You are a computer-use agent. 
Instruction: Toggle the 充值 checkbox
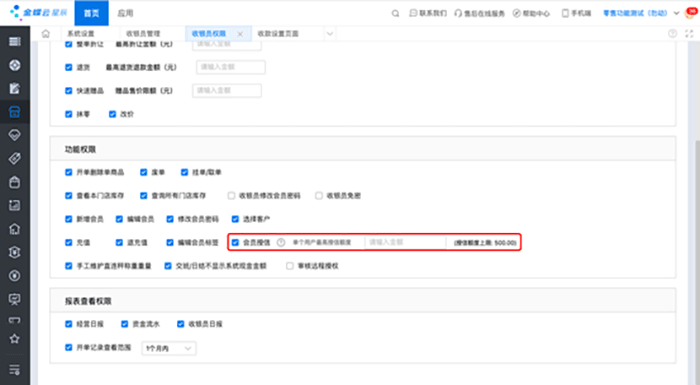pos(68,243)
